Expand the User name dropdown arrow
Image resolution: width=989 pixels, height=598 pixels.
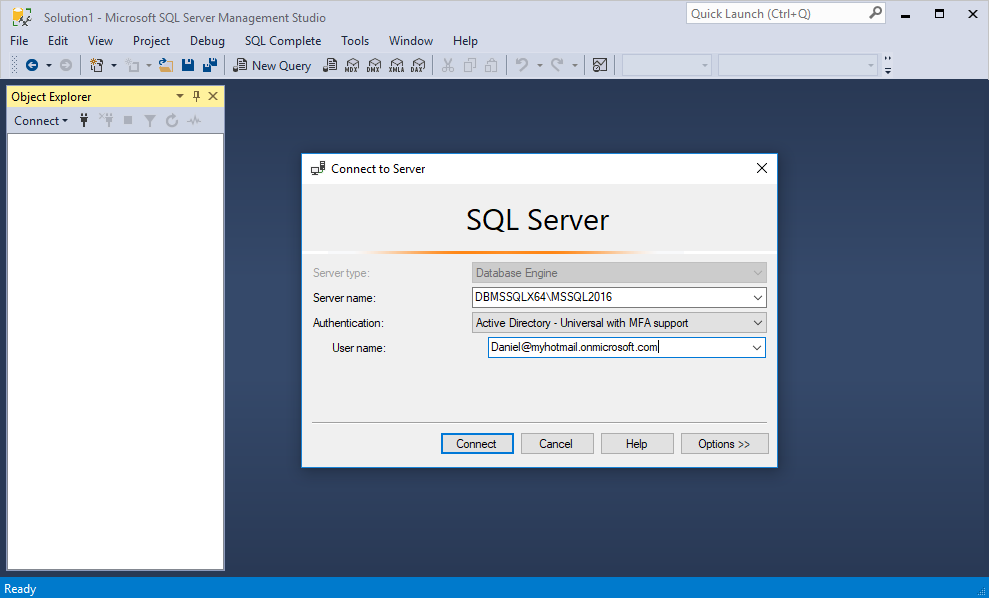(757, 348)
